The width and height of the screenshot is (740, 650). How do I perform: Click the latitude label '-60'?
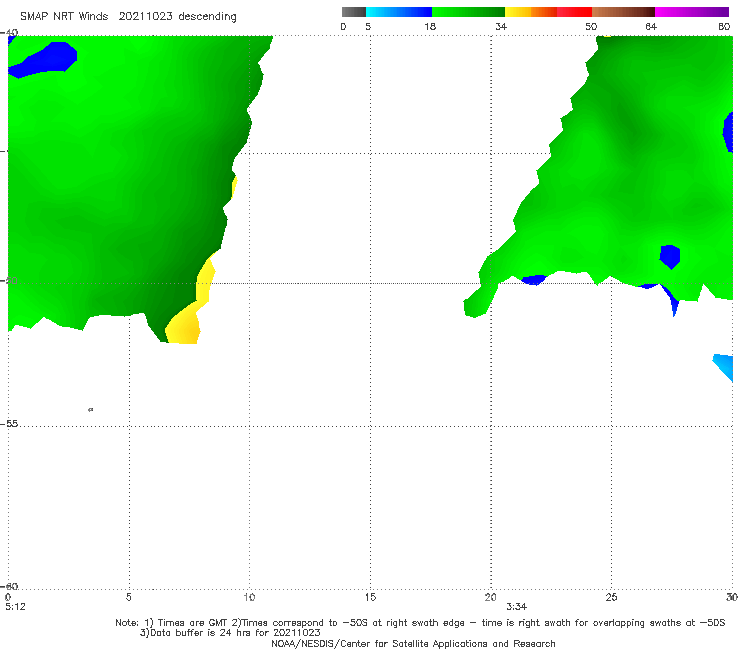[10, 586]
